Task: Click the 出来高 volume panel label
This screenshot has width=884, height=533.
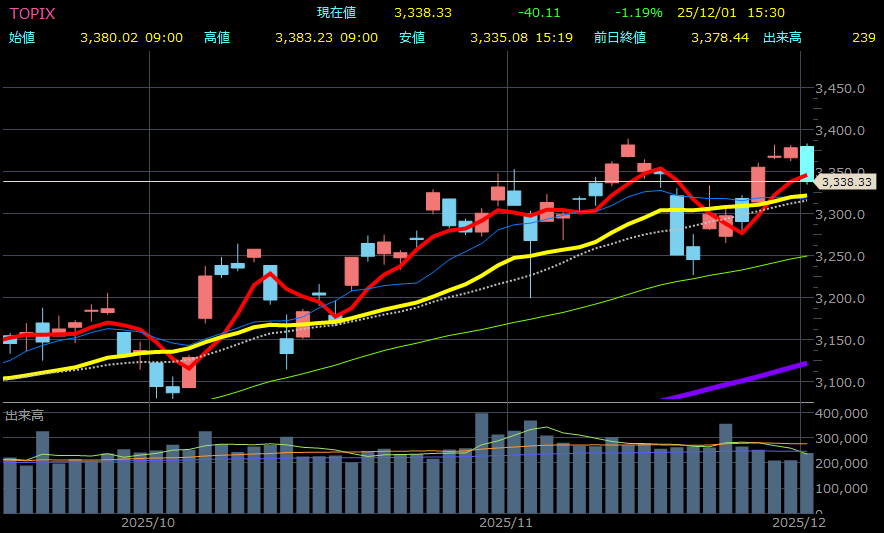Action: tap(24, 415)
